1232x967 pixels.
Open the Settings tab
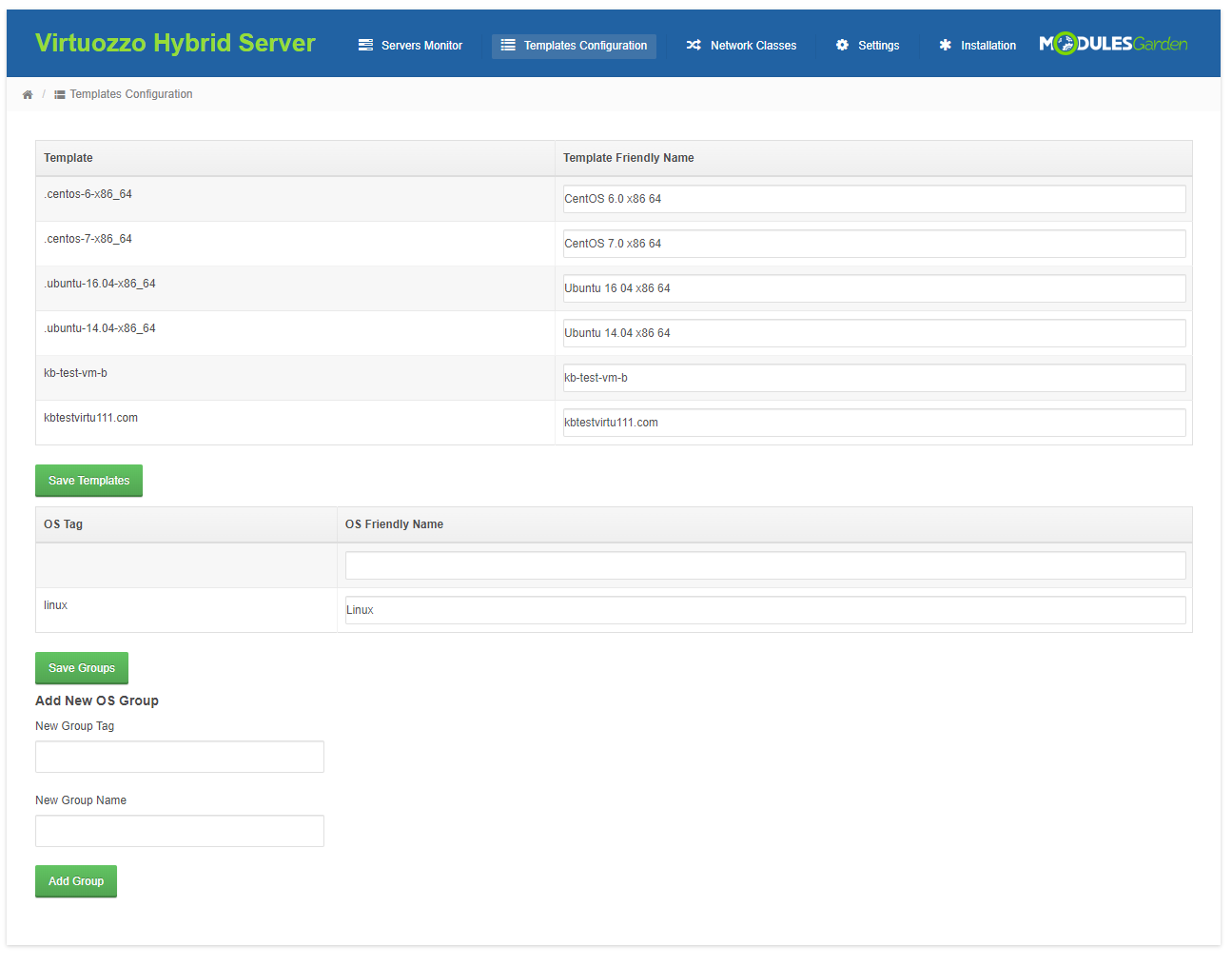click(868, 46)
